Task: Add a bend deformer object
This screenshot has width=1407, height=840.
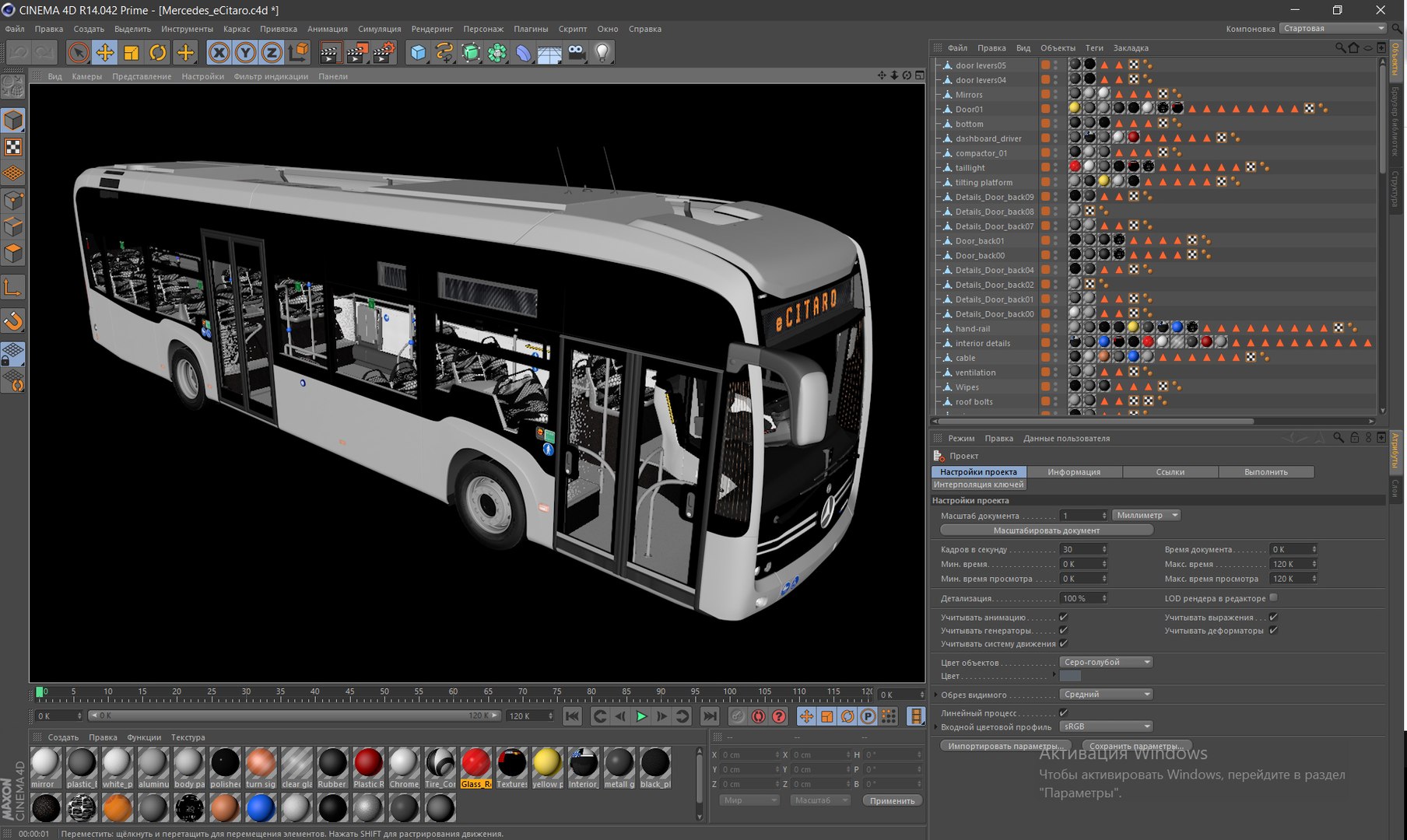Action: pos(524,53)
